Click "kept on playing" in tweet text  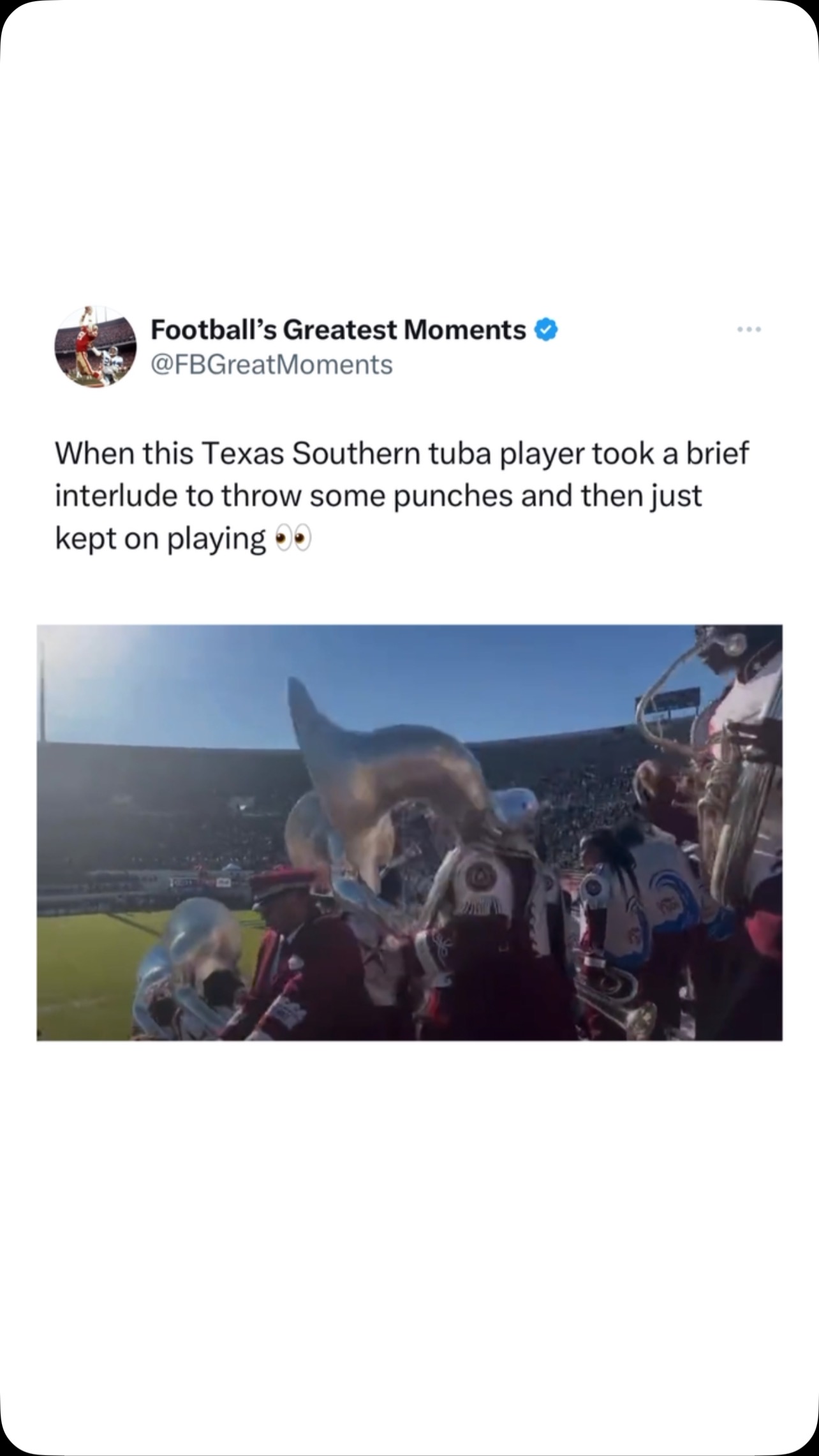tap(160, 539)
